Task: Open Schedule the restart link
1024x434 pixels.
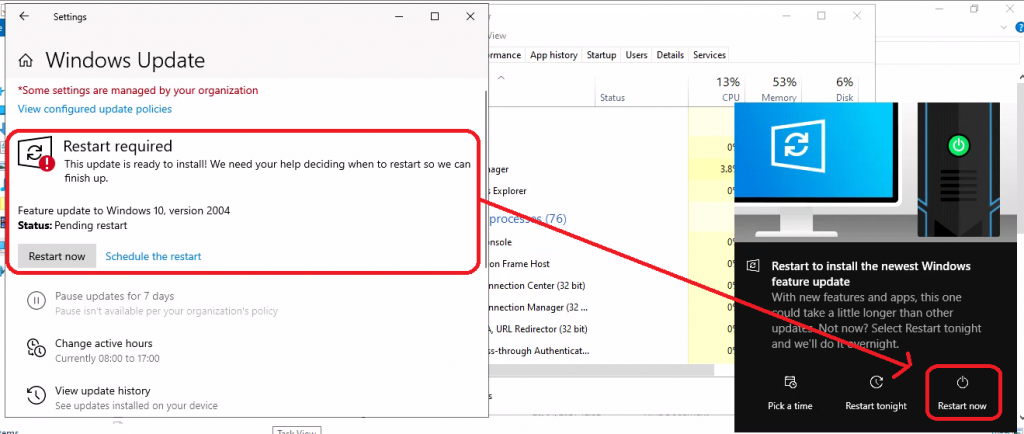Action: [153, 256]
